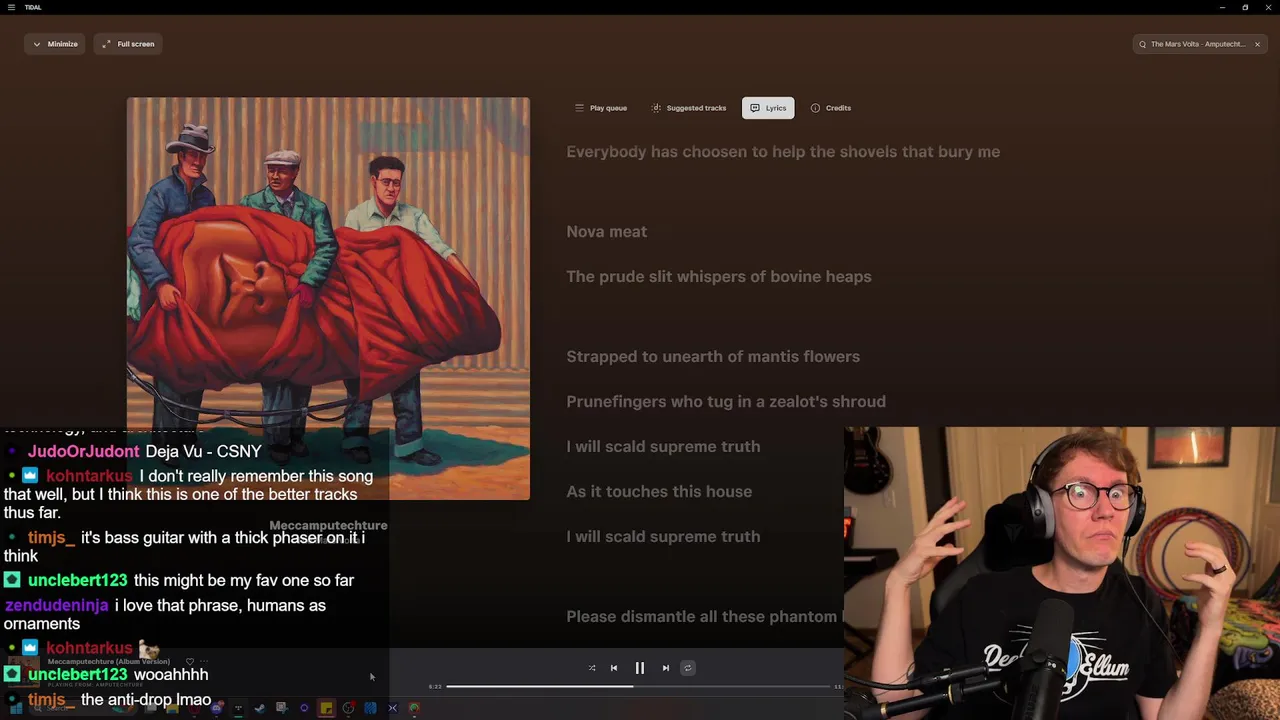1280x720 pixels.
Task: Jump to lyric 'Everybody has choosen to help'
Action: tap(783, 152)
